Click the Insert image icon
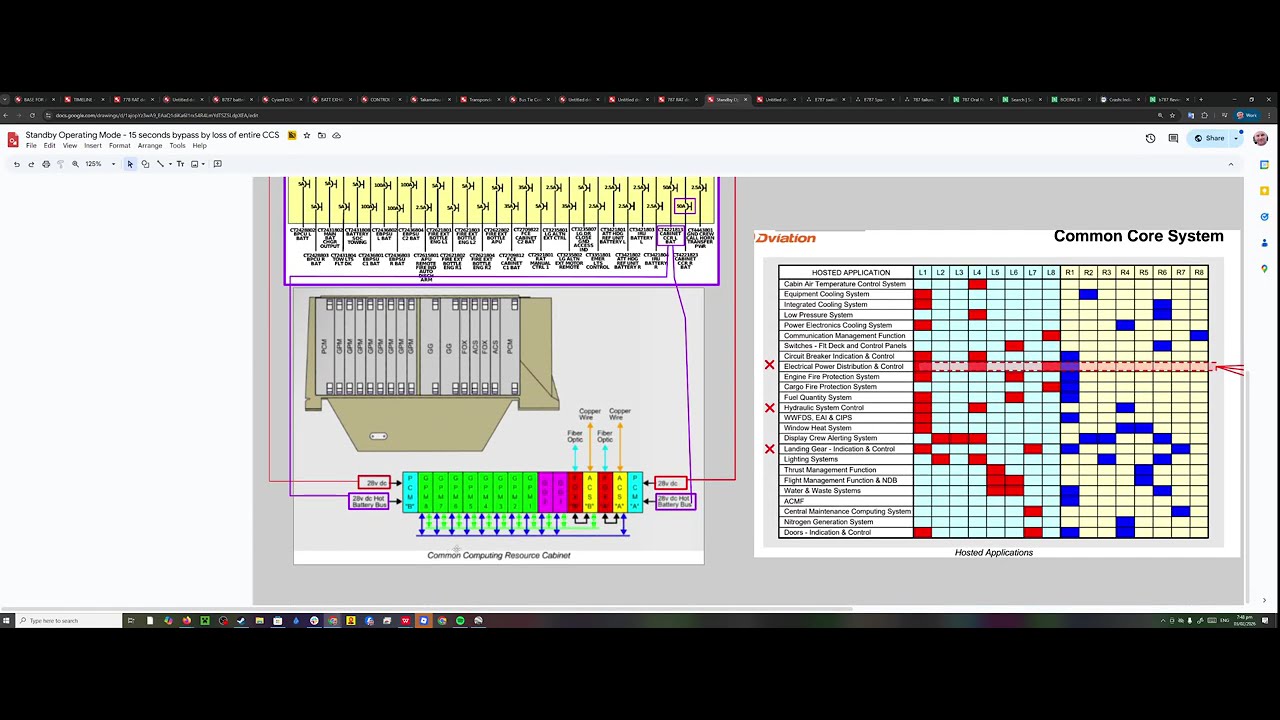 point(194,164)
